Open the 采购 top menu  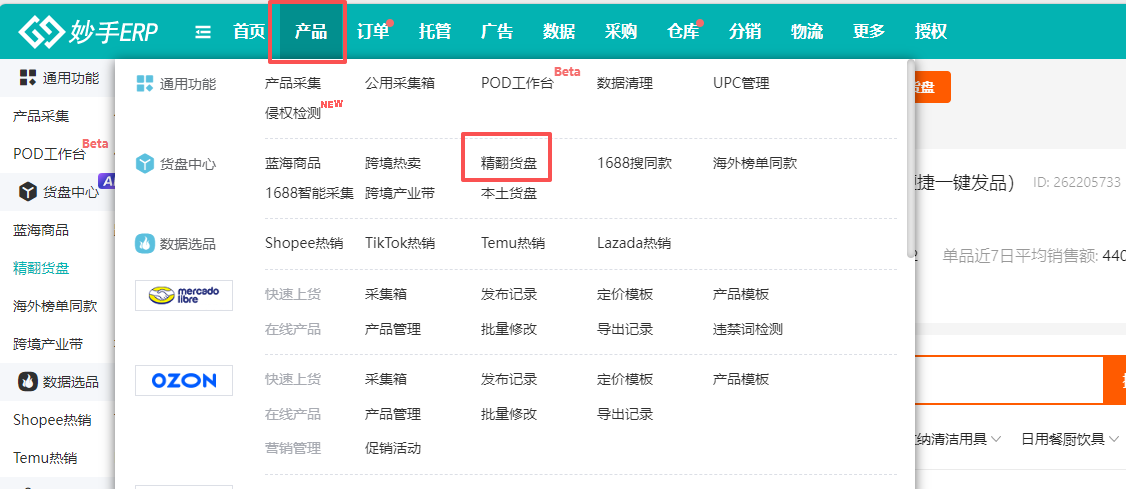pos(620,32)
